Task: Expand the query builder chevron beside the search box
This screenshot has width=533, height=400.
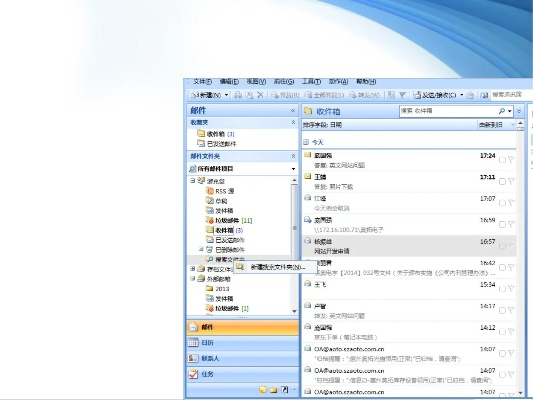Action: [519, 111]
